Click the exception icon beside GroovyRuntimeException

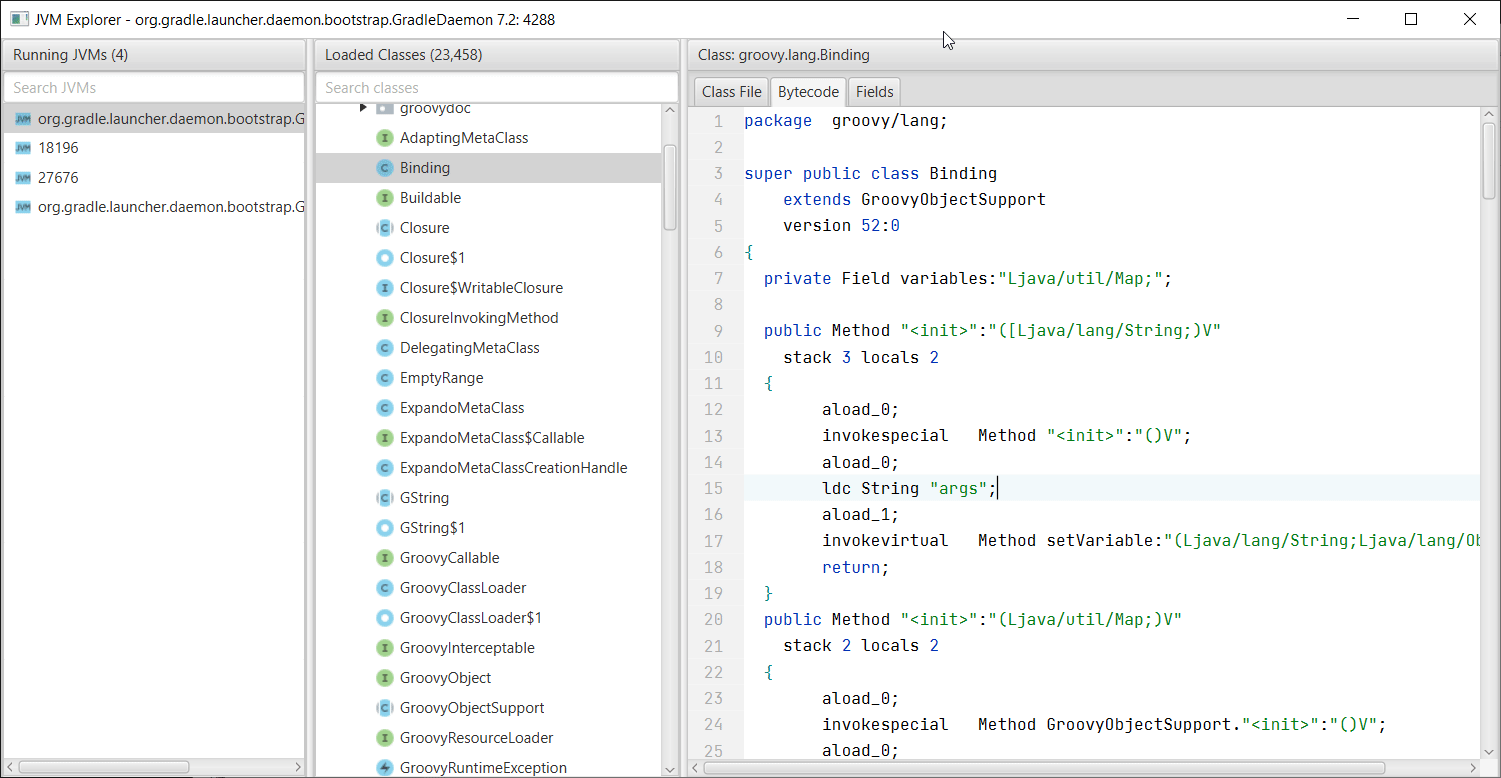click(x=384, y=768)
